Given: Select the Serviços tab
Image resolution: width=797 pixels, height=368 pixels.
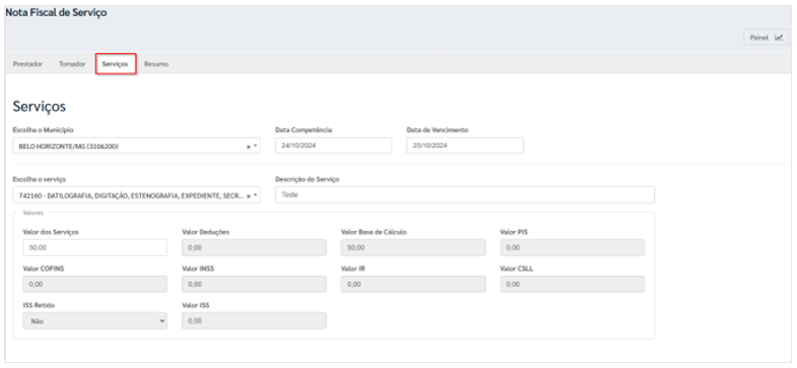Looking at the screenshot, I should click(115, 65).
